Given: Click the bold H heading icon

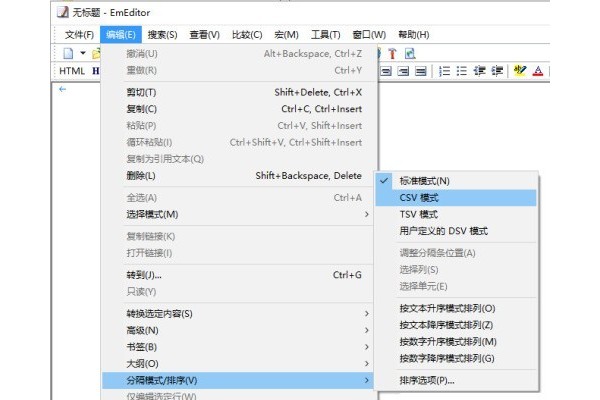Looking at the screenshot, I should point(96,71).
